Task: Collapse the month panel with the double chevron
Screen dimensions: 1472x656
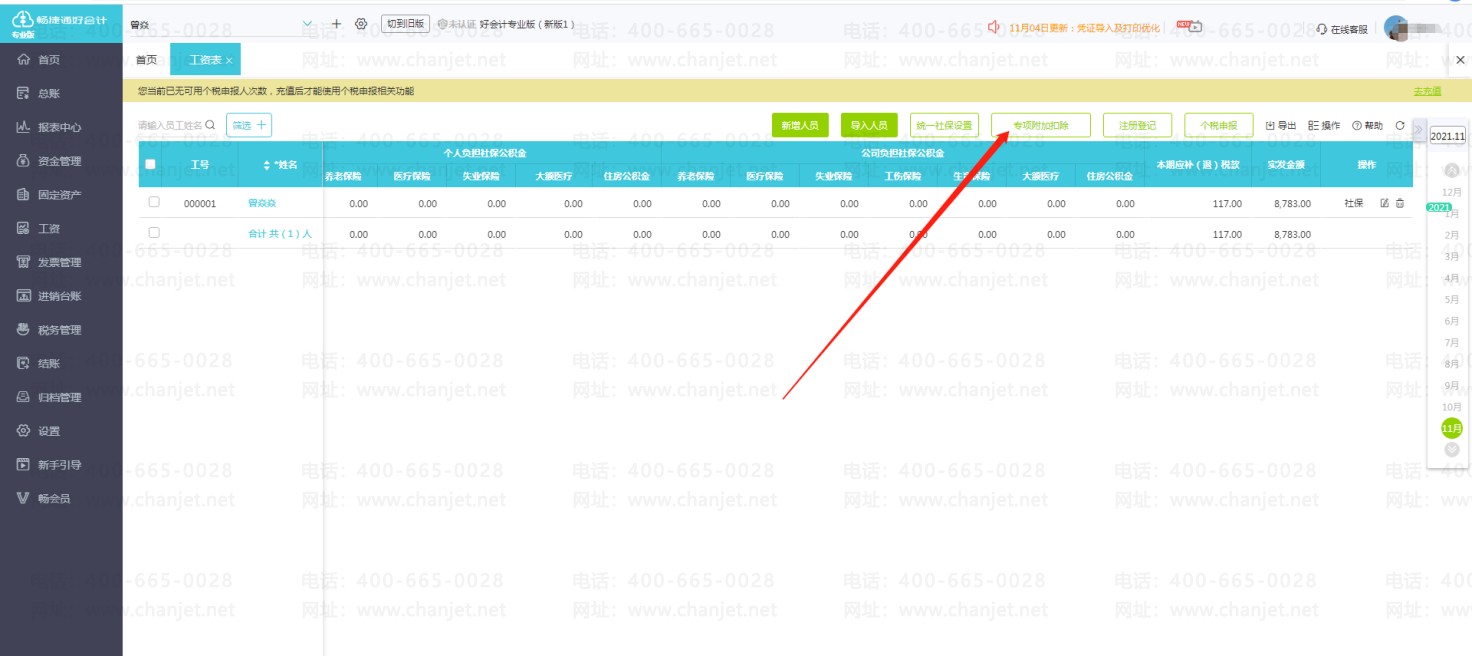Action: coord(1418,129)
